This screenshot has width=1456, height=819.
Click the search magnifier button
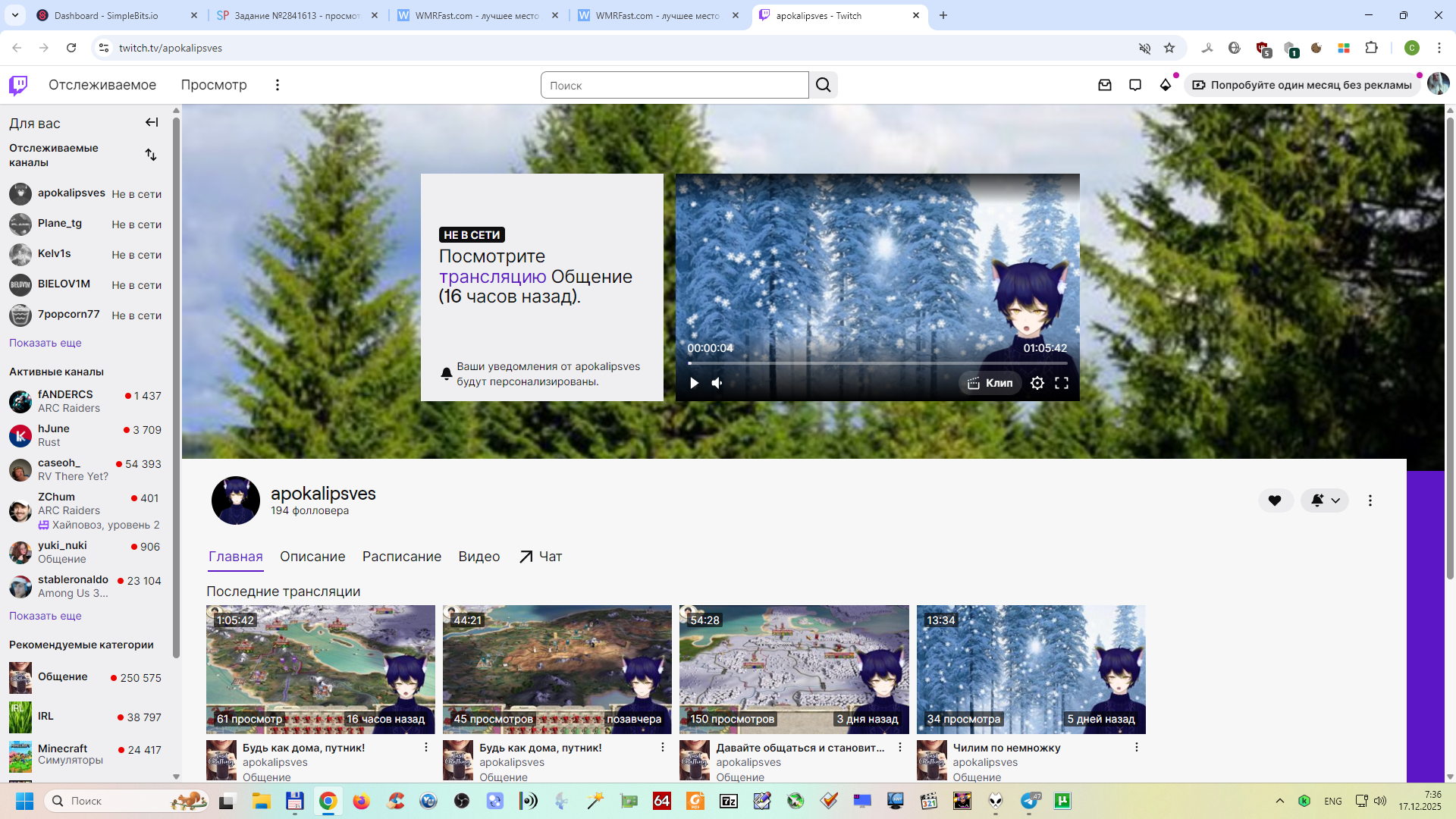824,85
